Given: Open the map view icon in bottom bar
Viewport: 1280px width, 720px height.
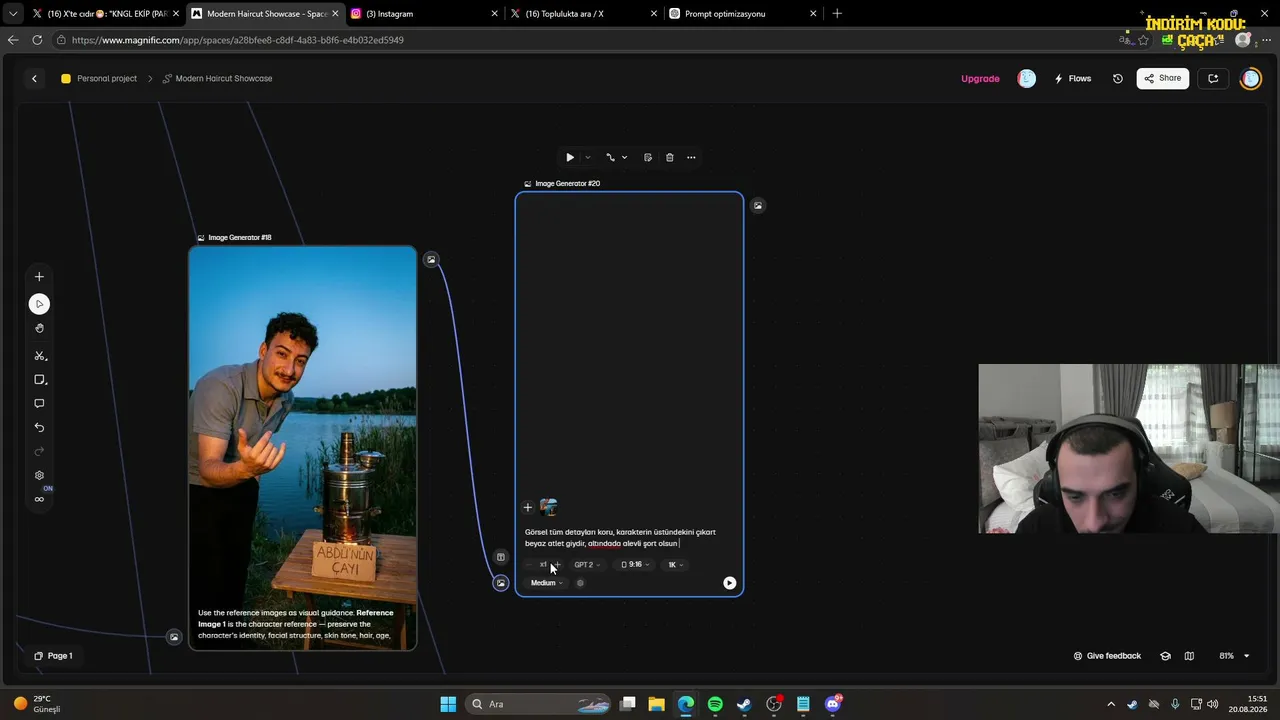Looking at the screenshot, I should point(1189,656).
